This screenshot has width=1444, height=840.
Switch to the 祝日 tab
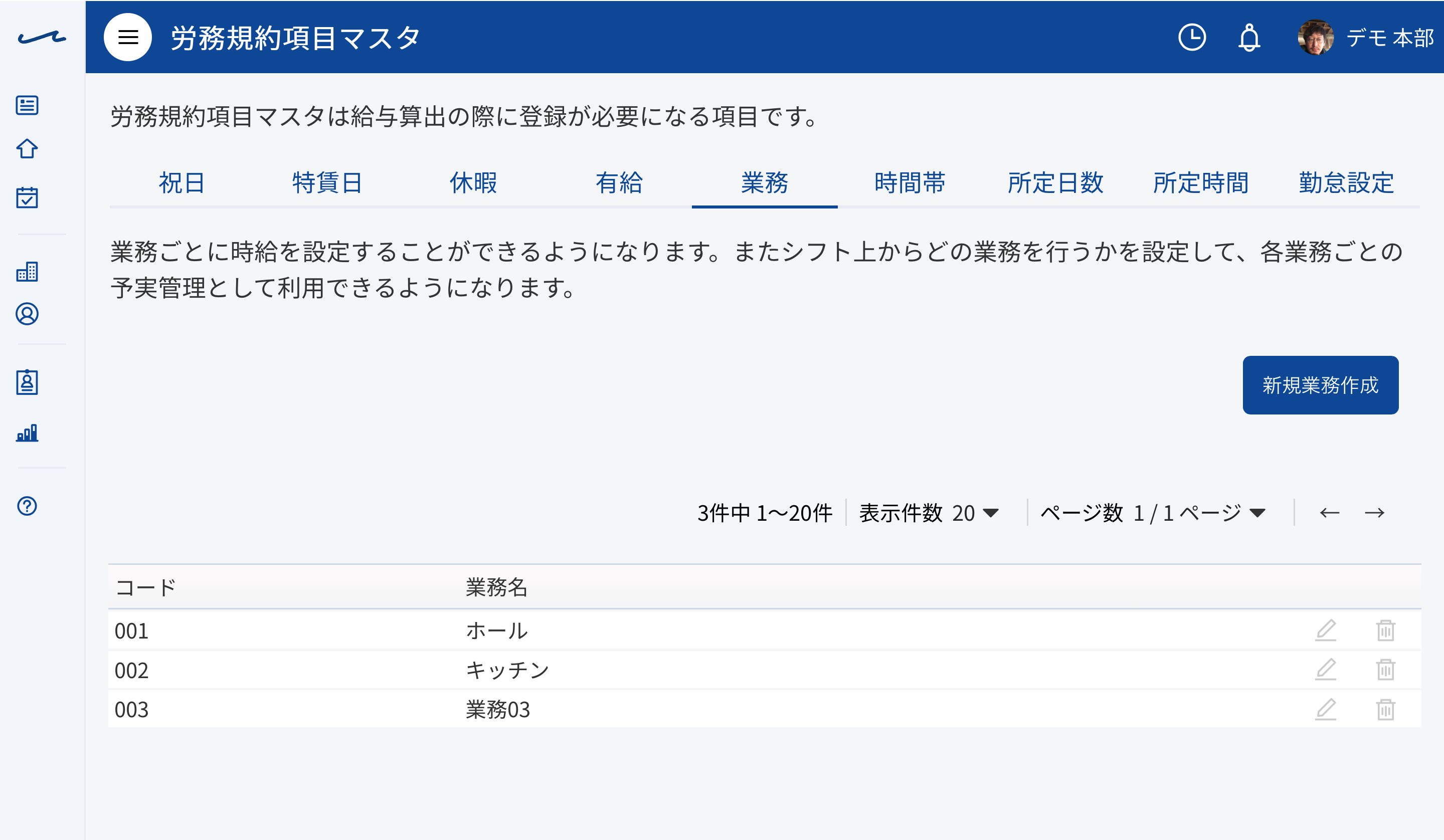(182, 183)
